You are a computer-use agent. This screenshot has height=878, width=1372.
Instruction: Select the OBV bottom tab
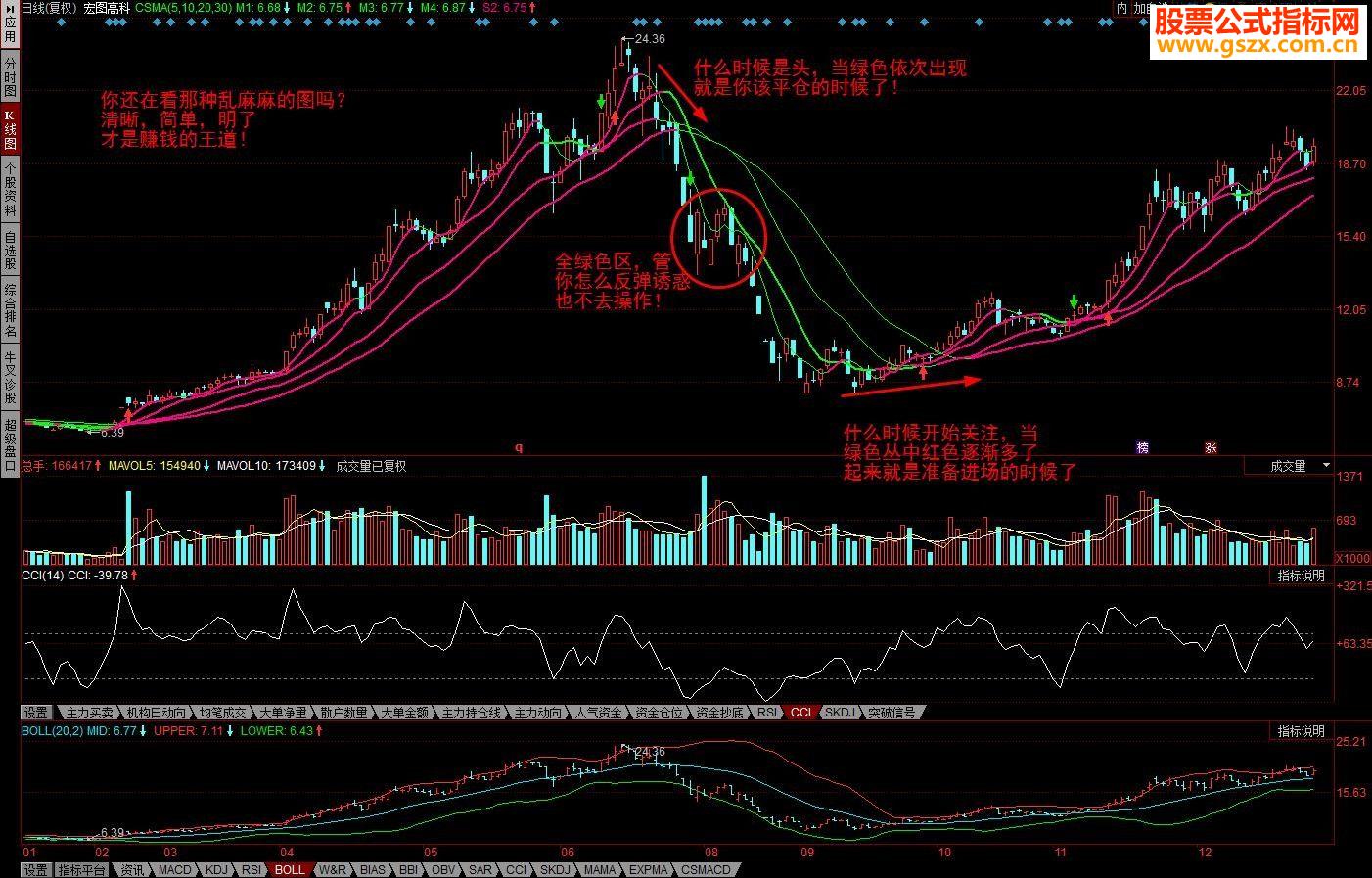pyautogui.click(x=443, y=870)
